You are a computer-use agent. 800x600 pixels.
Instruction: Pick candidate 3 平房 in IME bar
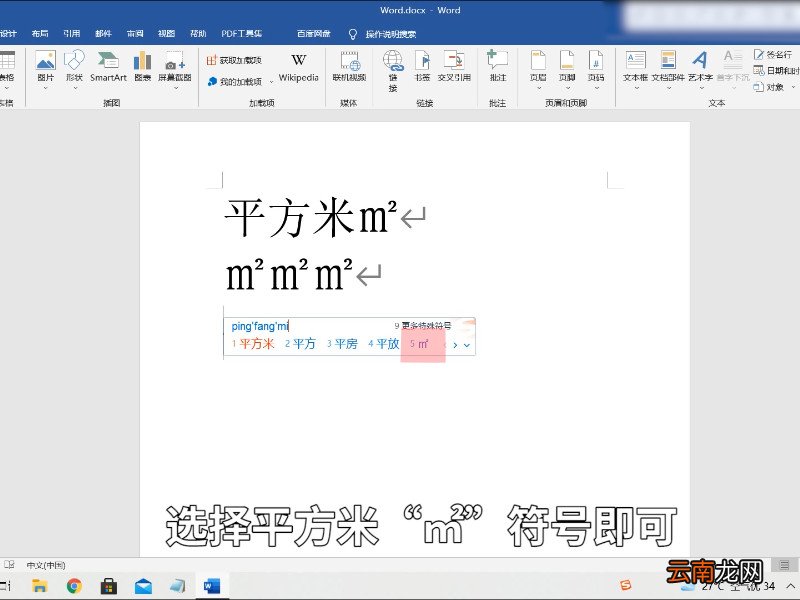tap(342, 344)
